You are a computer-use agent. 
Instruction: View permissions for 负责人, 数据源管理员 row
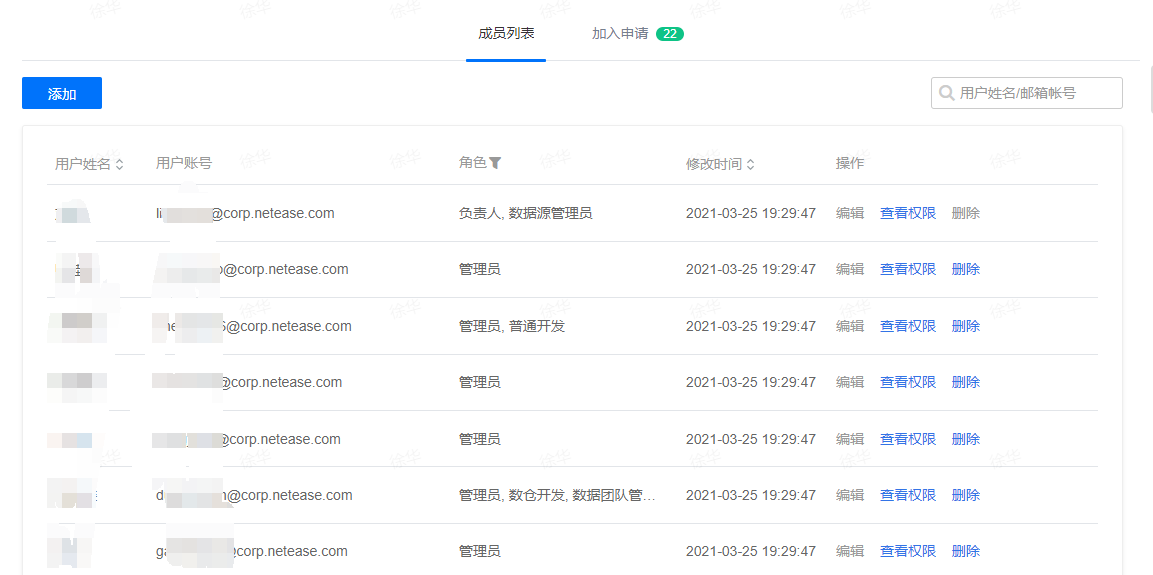coord(908,213)
